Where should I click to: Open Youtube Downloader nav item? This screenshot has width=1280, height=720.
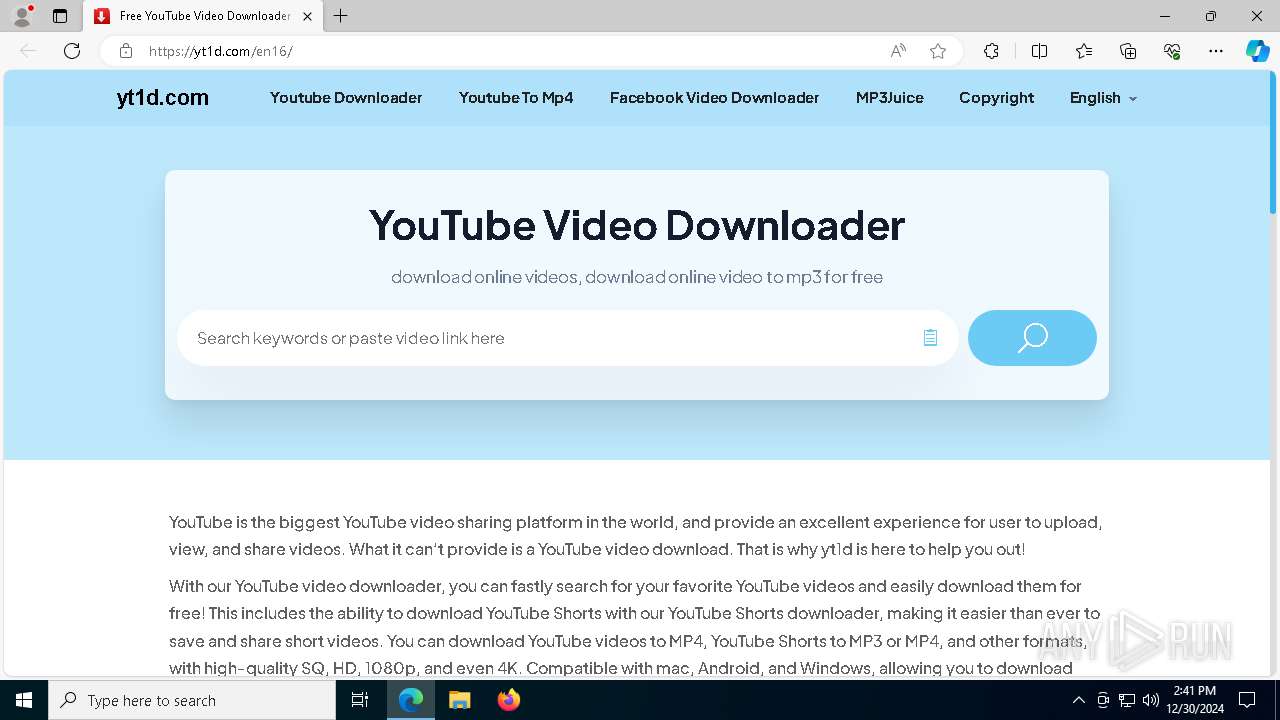pos(346,98)
